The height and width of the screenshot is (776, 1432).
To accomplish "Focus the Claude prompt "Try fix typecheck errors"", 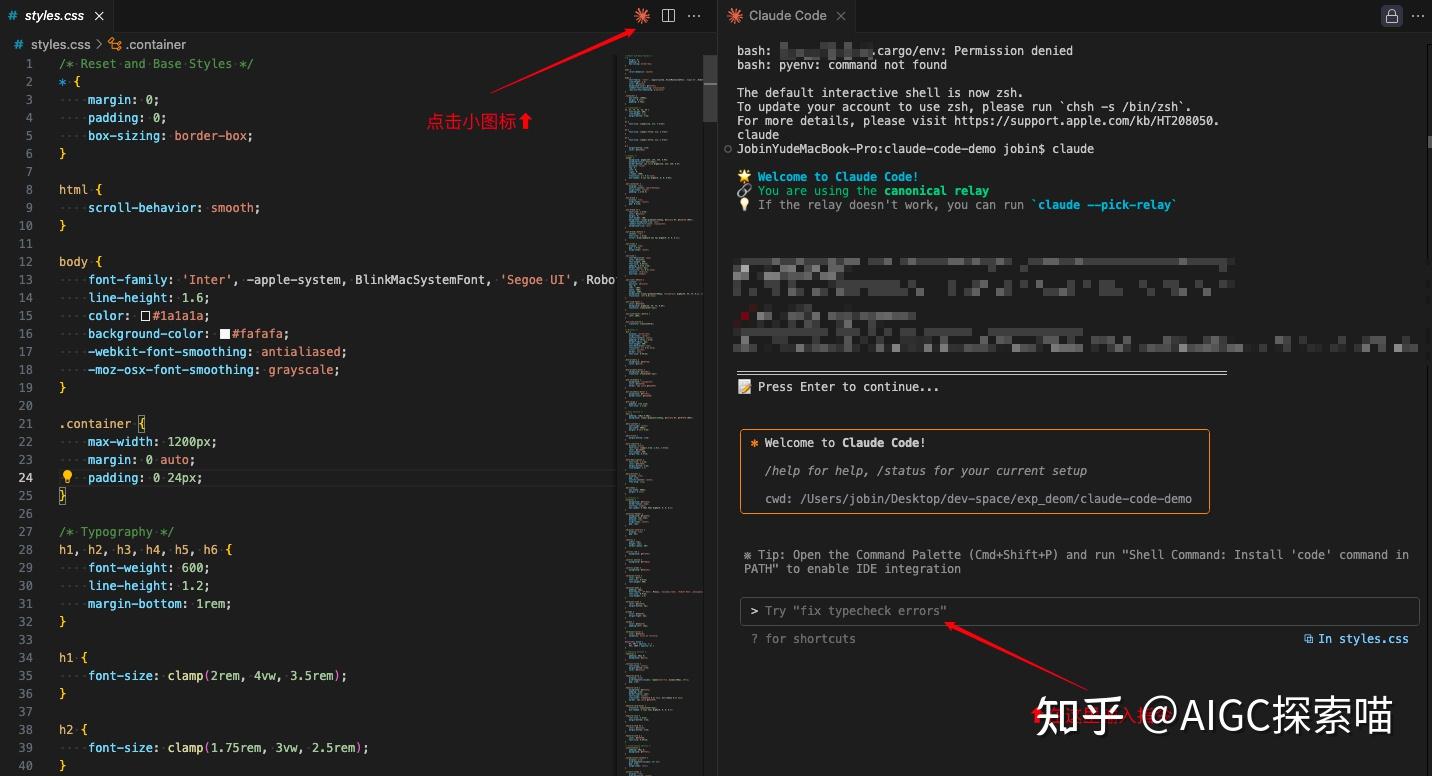I will point(1078,611).
